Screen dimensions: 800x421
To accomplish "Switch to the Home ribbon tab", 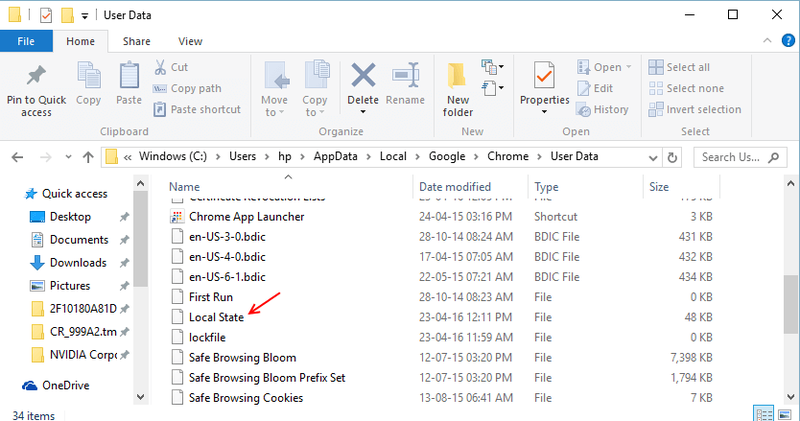I will tap(81, 41).
